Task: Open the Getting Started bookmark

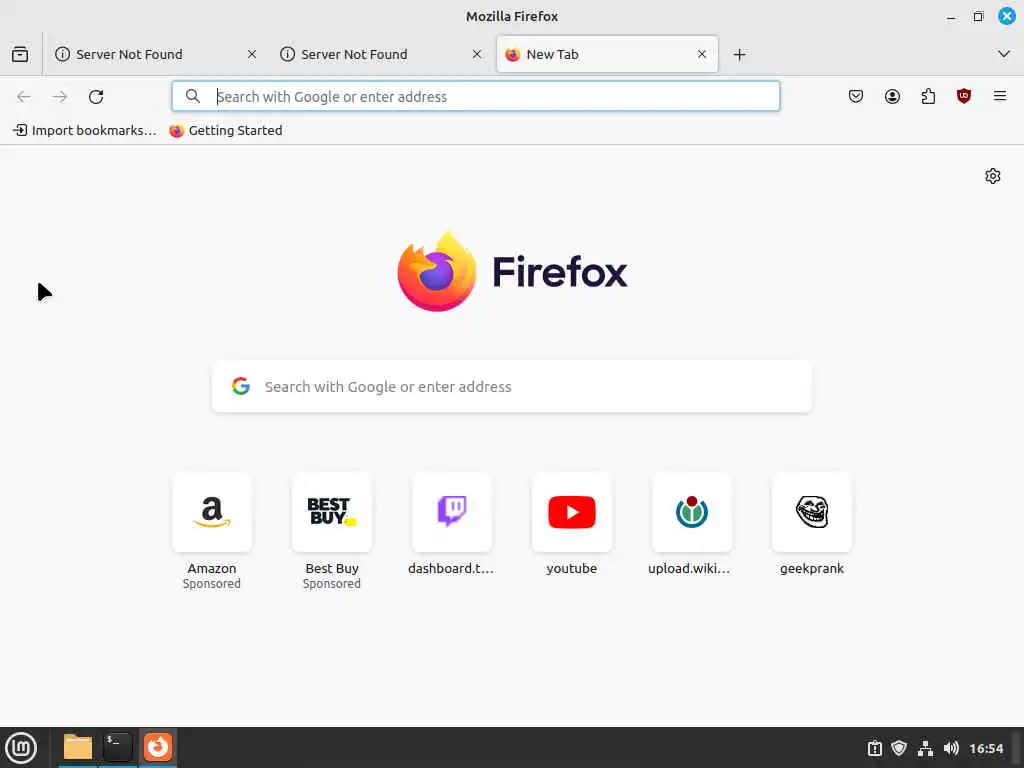Action: point(226,131)
